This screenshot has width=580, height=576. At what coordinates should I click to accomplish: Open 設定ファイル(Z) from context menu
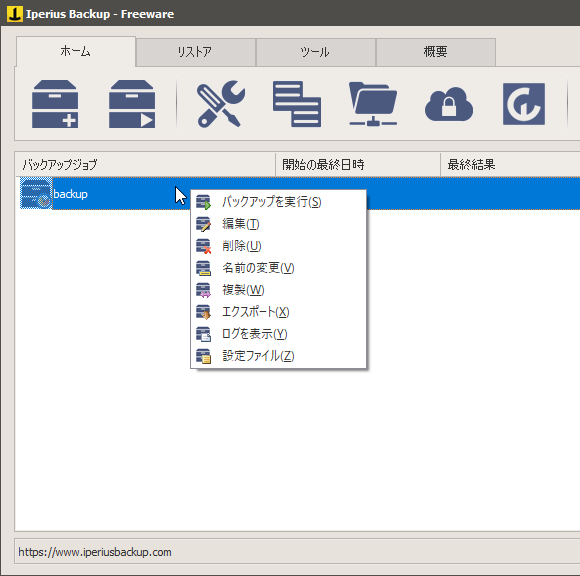point(278,356)
